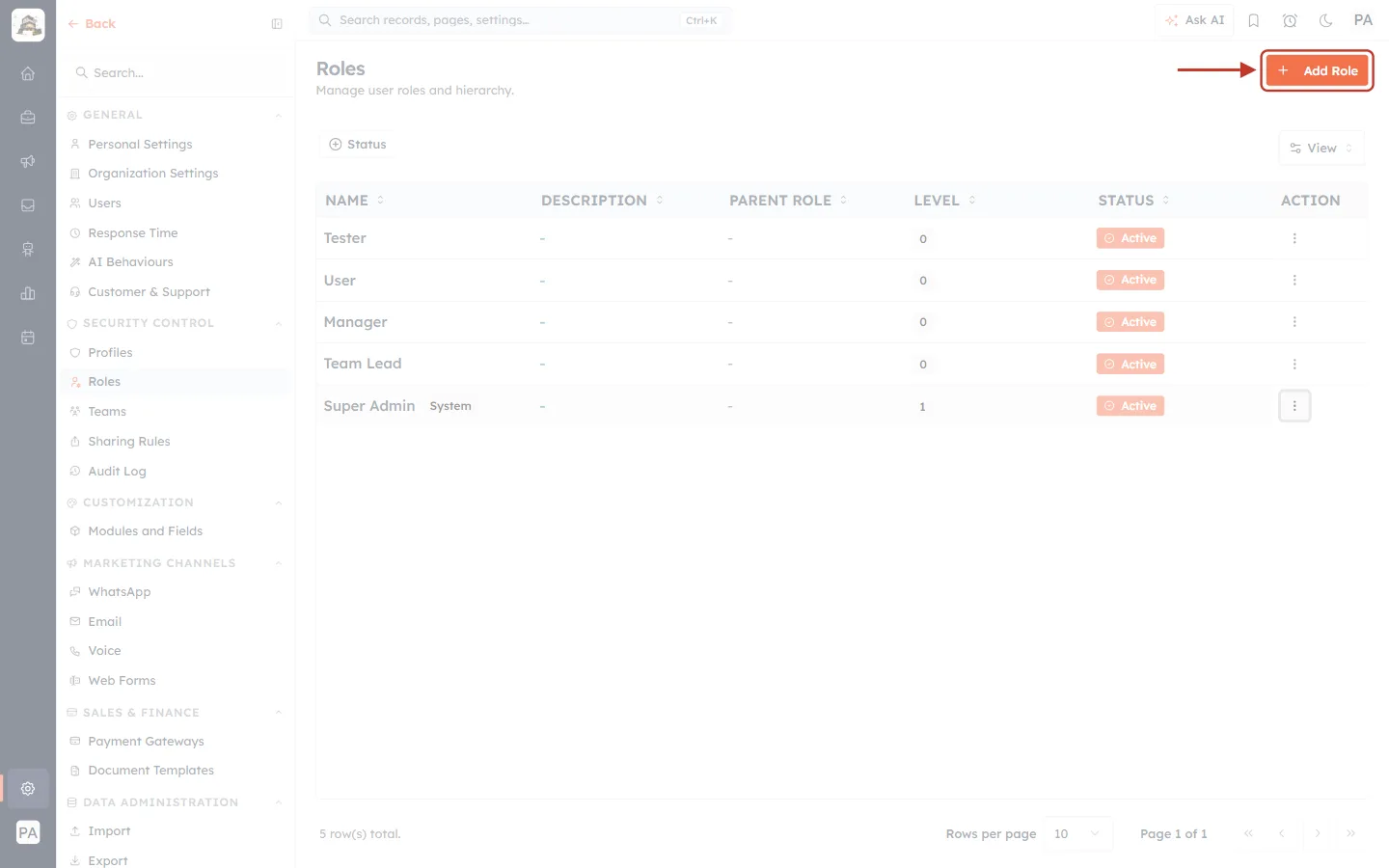Toggle dark mode moon icon
Viewport: 1389px width, 868px height.
(x=1326, y=20)
